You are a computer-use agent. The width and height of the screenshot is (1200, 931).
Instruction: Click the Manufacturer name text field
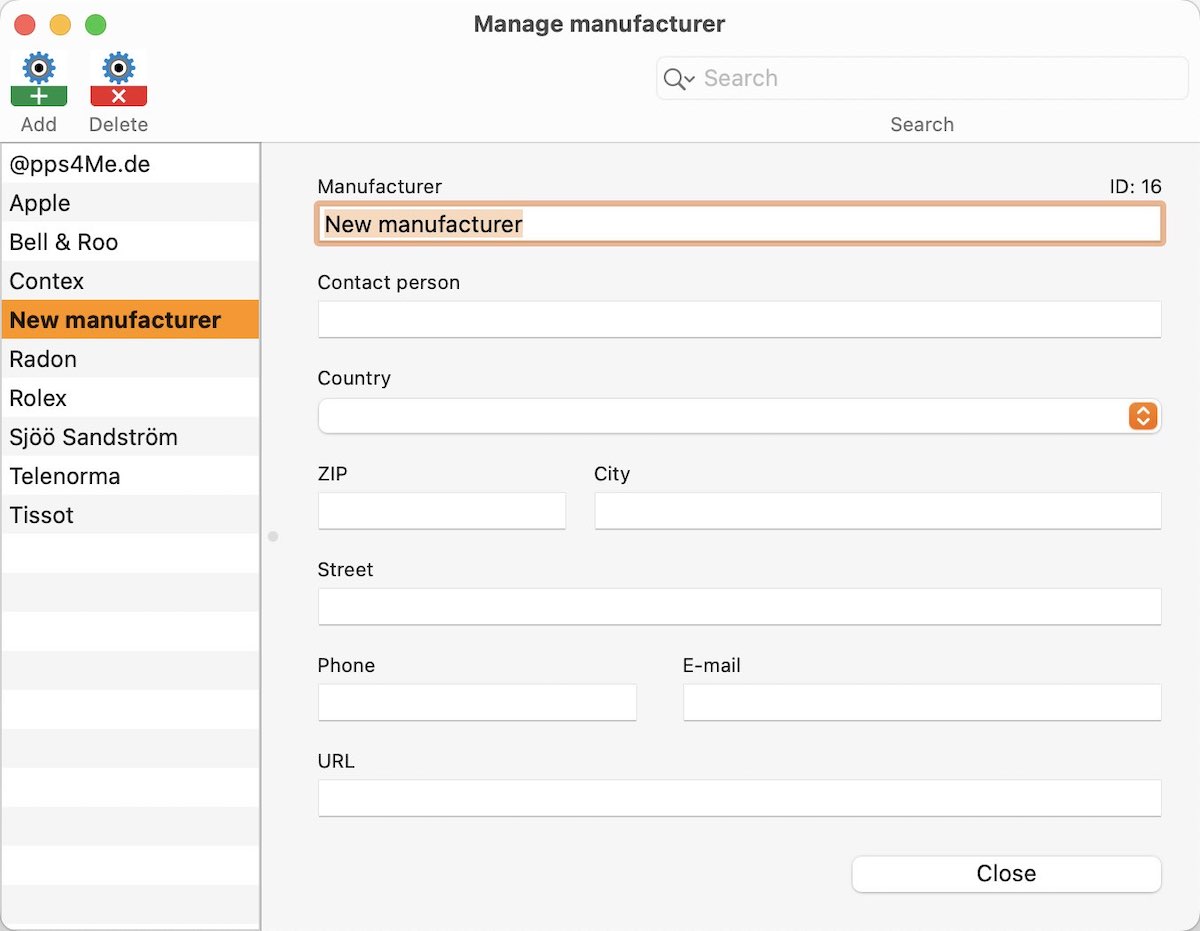coord(740,224)
